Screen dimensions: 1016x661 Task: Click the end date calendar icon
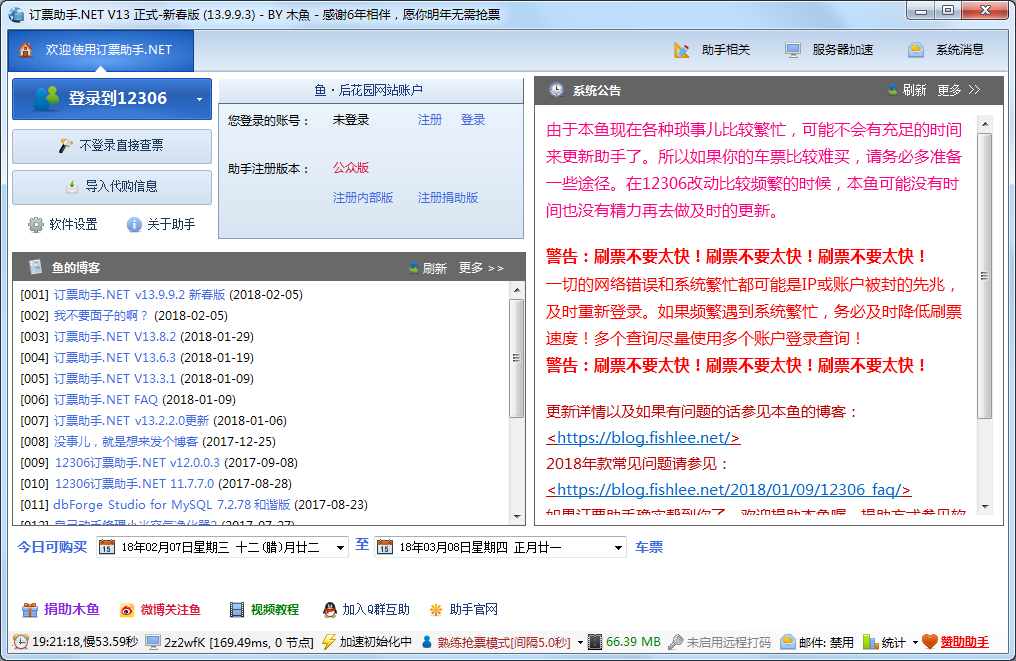pyautogui.click(x=385, y=548)
